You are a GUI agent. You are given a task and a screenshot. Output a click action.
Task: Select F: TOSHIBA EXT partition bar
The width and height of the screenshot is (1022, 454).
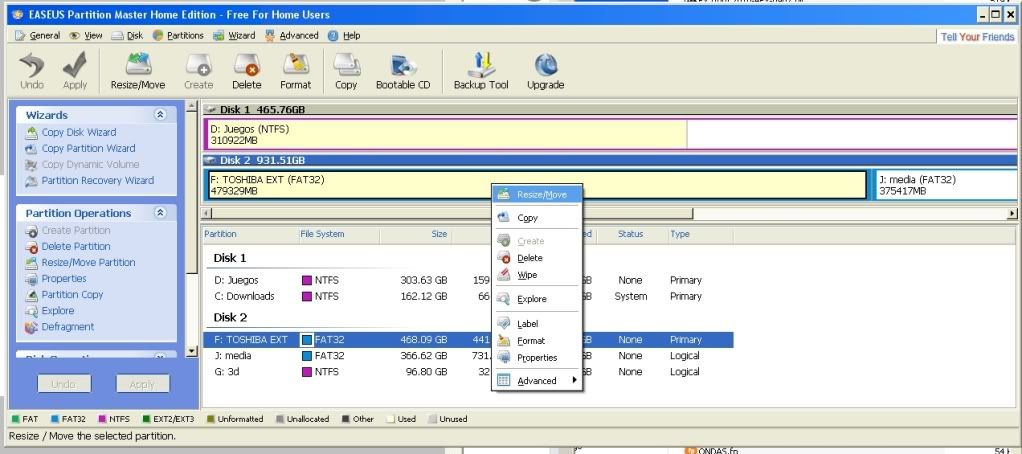(x=536, y=185)
